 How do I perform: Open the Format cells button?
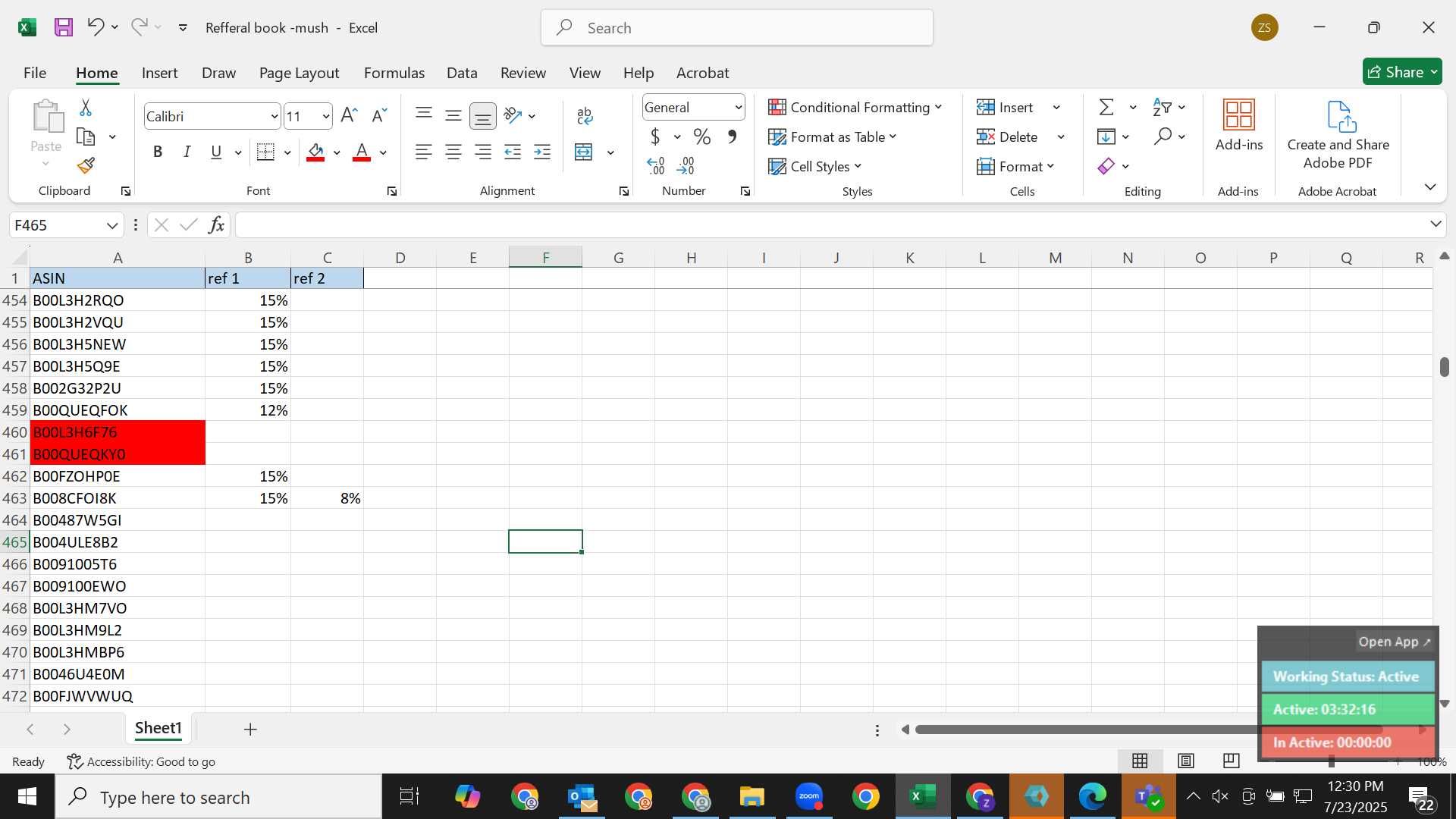tap(1015, 166)
